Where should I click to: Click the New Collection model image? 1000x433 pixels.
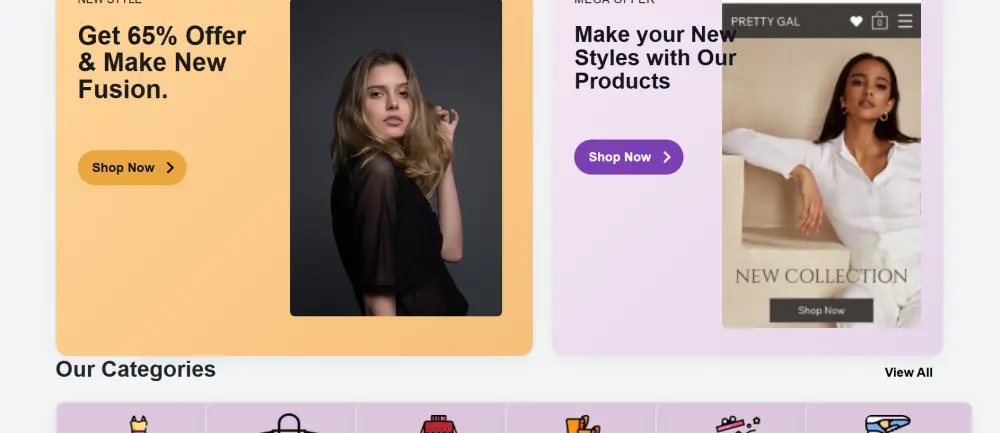[821, 166]
